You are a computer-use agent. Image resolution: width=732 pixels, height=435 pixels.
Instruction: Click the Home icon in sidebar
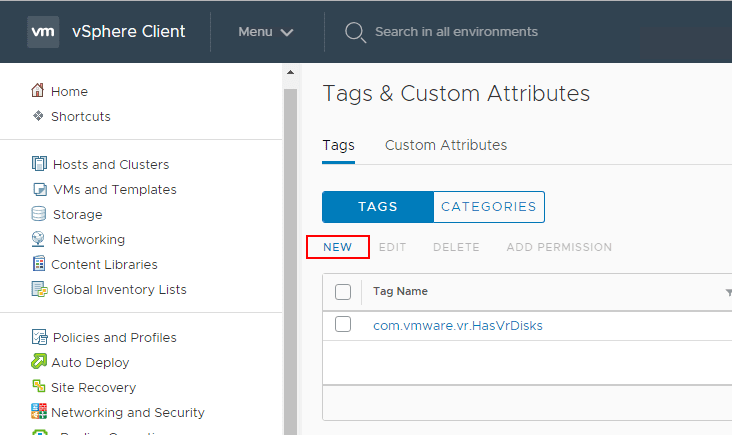click(38, 91)
